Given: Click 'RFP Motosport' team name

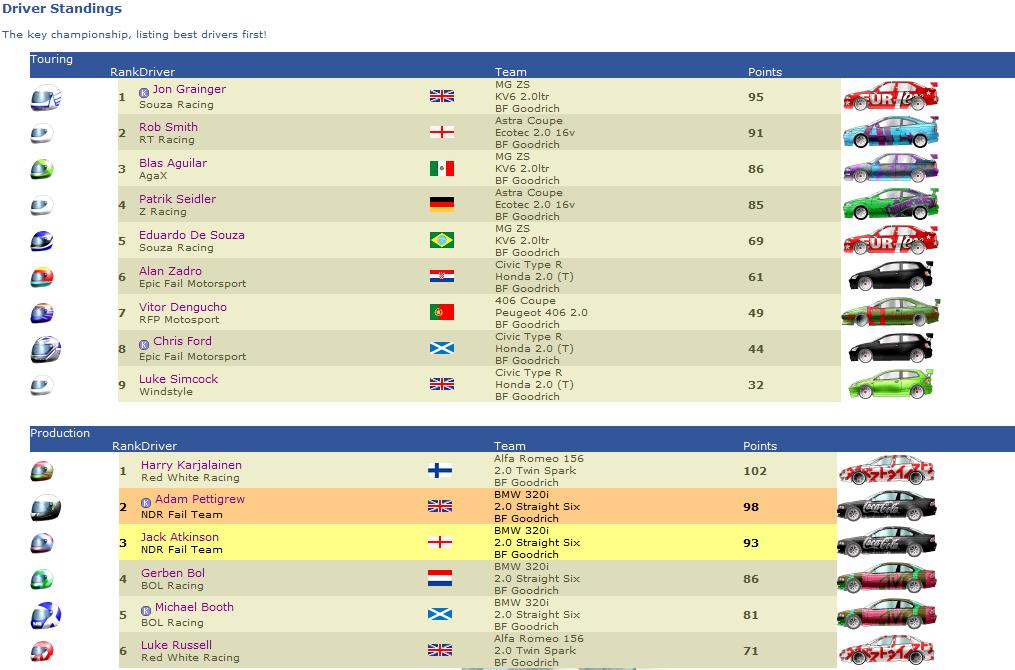Looking at the screenshot, I should coord(179,320).
